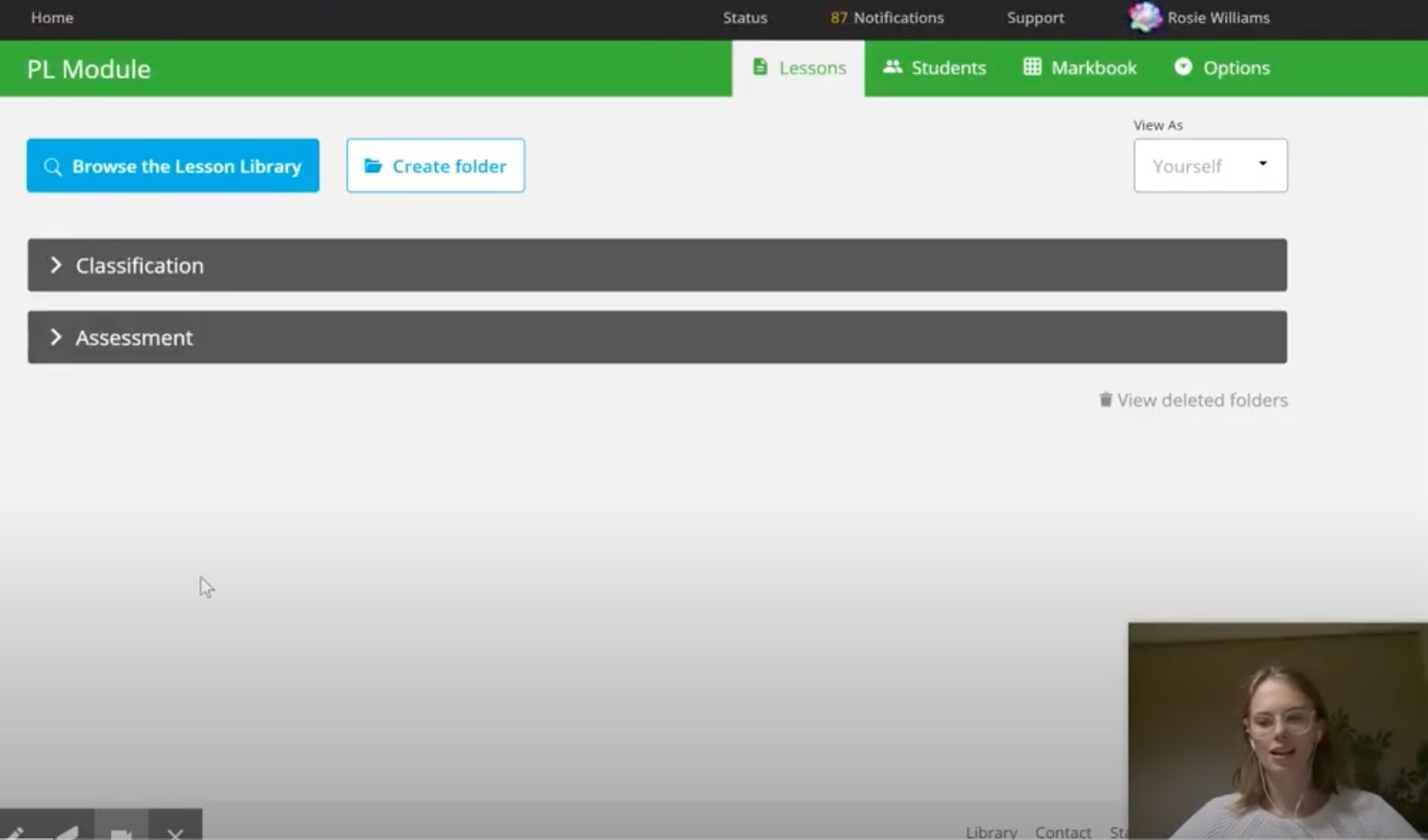Viewport: 1428px width, 840px height.
Task: Expand the Classification folder chevron
Action: [56, 265]
